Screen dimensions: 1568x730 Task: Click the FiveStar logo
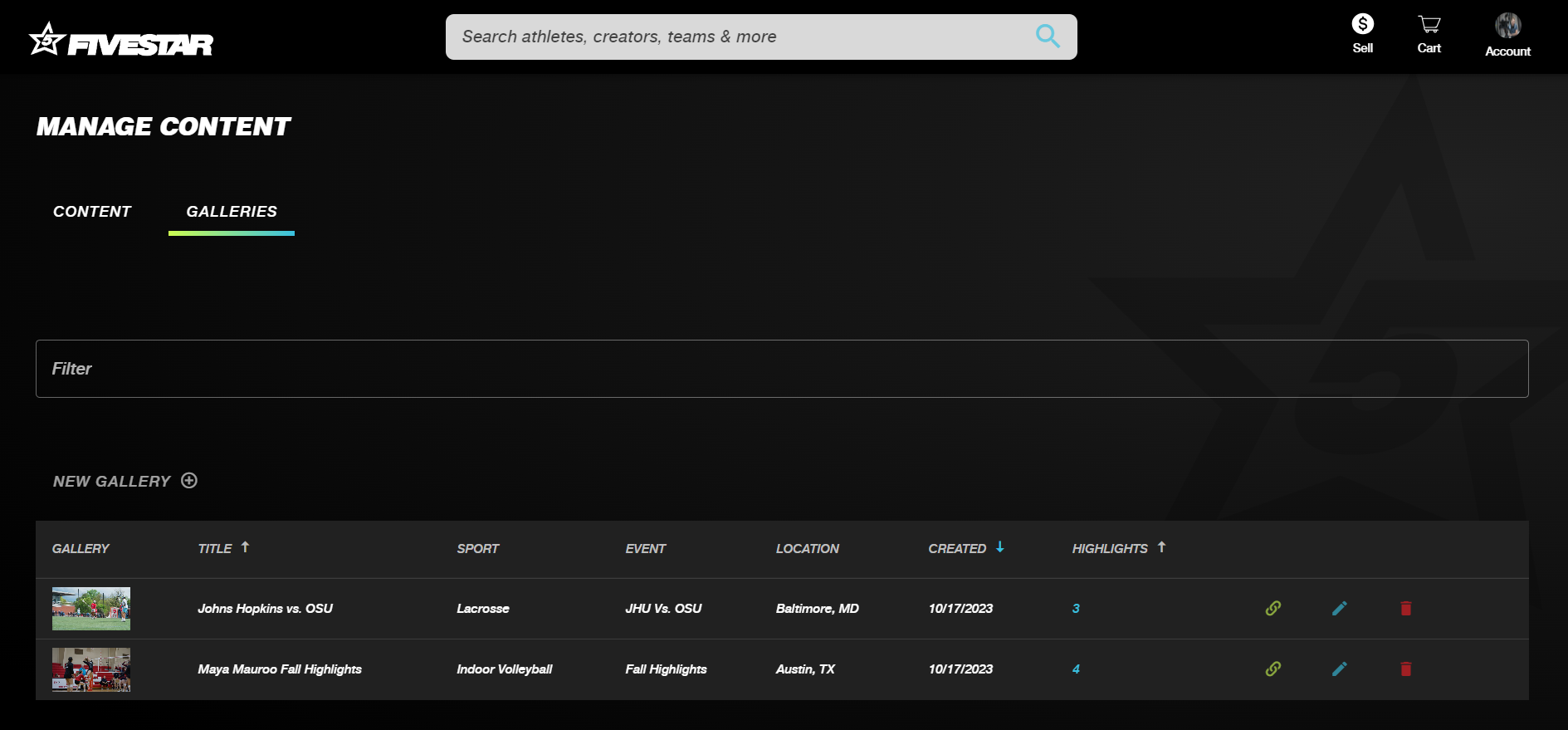pos(121,39)
